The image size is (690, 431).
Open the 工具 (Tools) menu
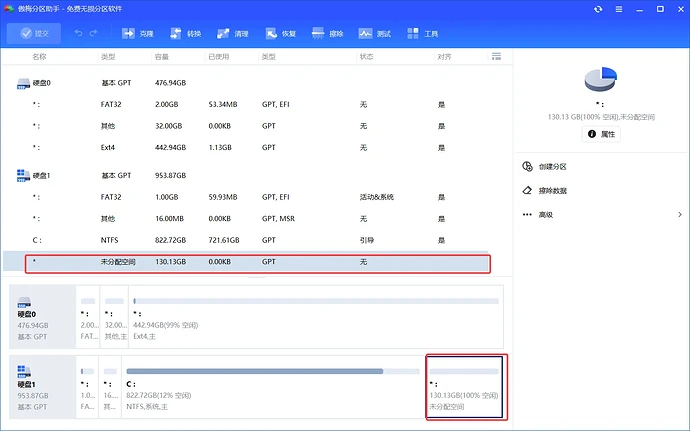[x=423, y=33]
